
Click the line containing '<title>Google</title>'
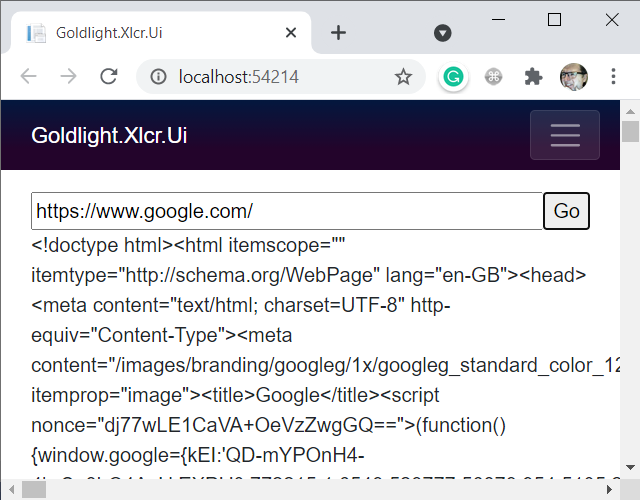coord(235,395)
